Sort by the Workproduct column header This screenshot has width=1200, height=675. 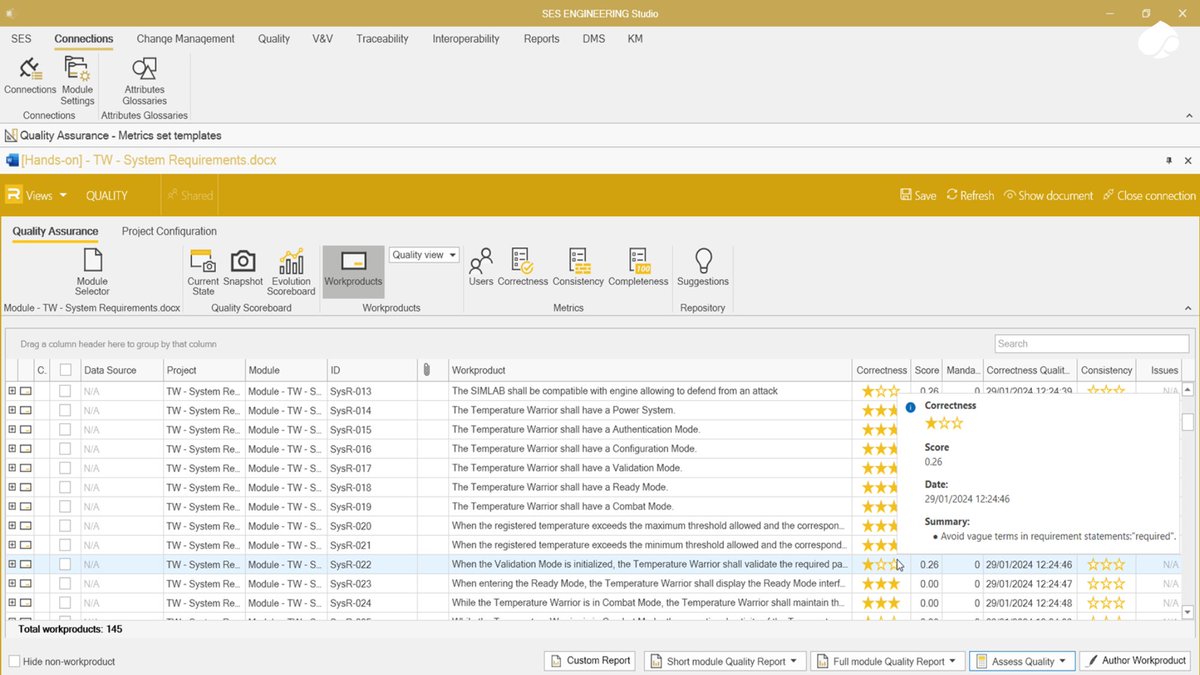650,370
